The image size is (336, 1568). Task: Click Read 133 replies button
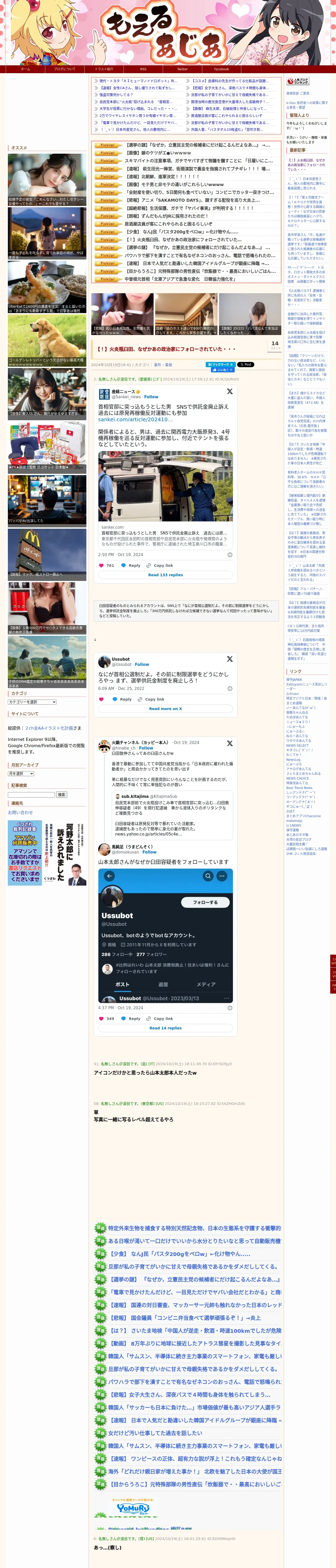165,575
